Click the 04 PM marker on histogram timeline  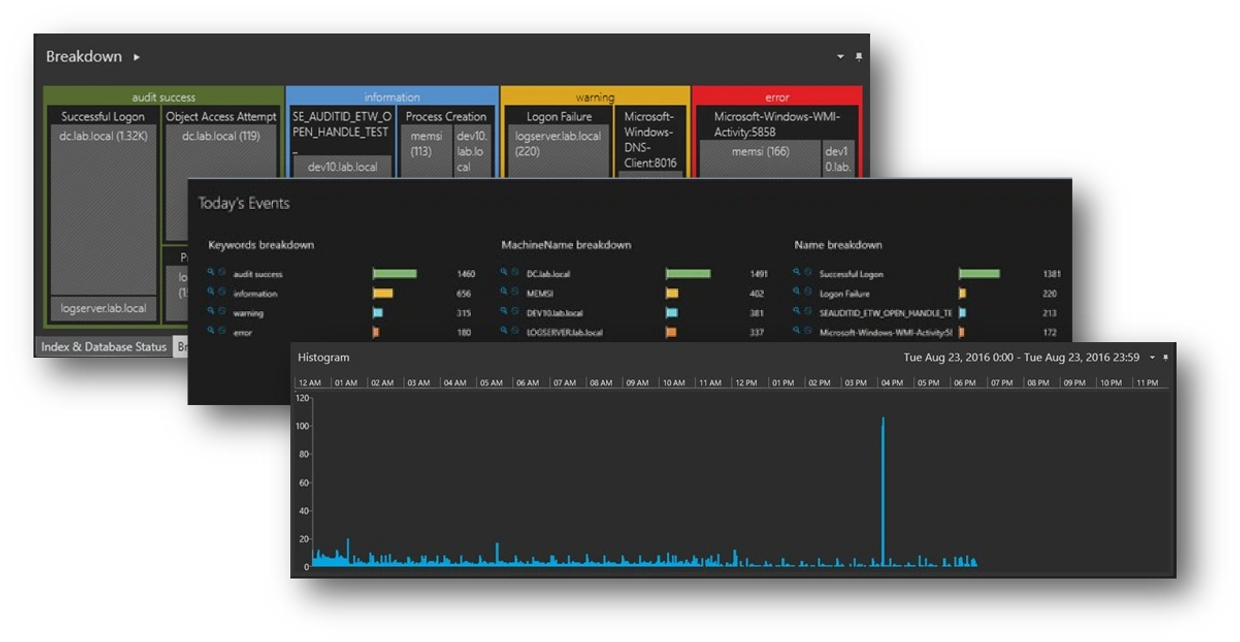click(891, 383)
